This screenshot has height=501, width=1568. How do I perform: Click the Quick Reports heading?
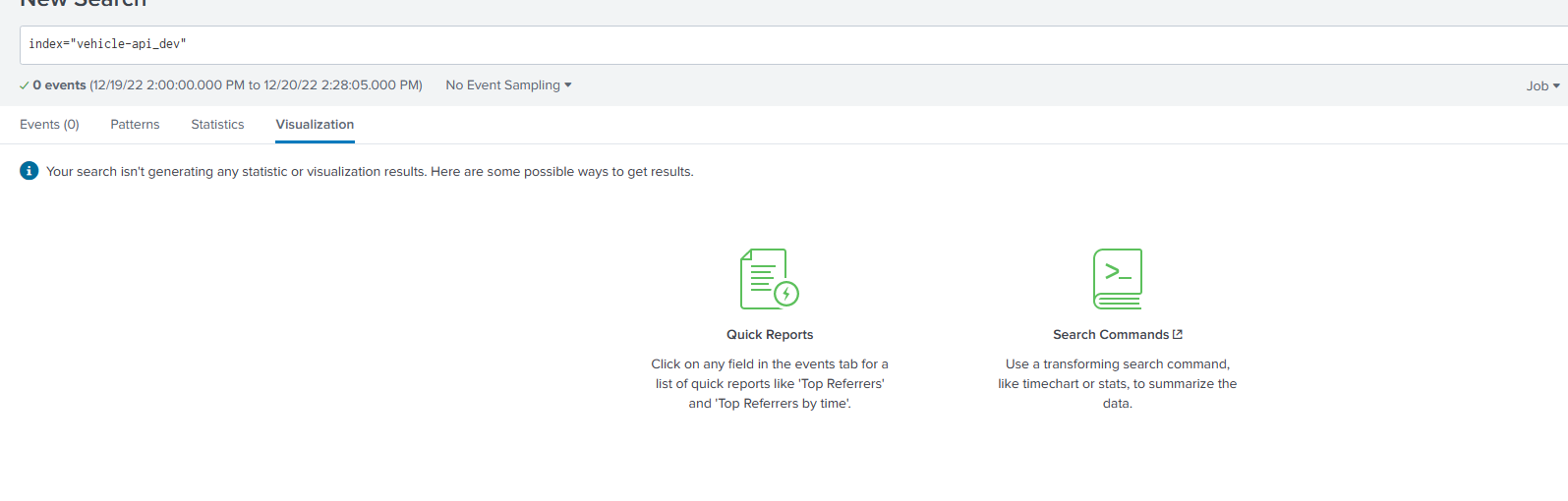pyautogui.click(x=770, y=335)
